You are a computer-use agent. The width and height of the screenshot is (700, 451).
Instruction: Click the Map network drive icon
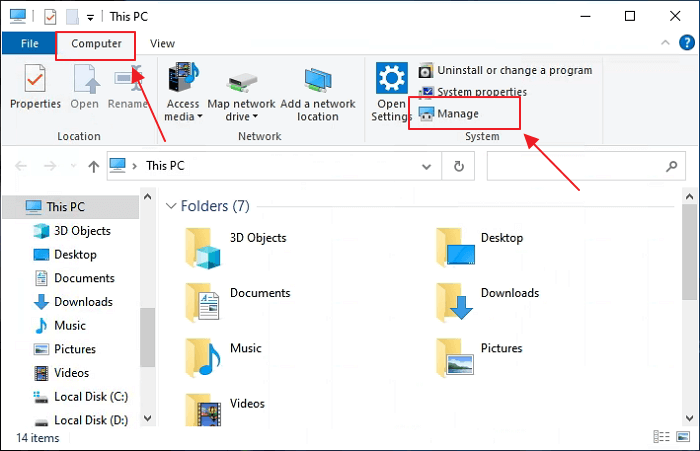click(x=242, y=83)
